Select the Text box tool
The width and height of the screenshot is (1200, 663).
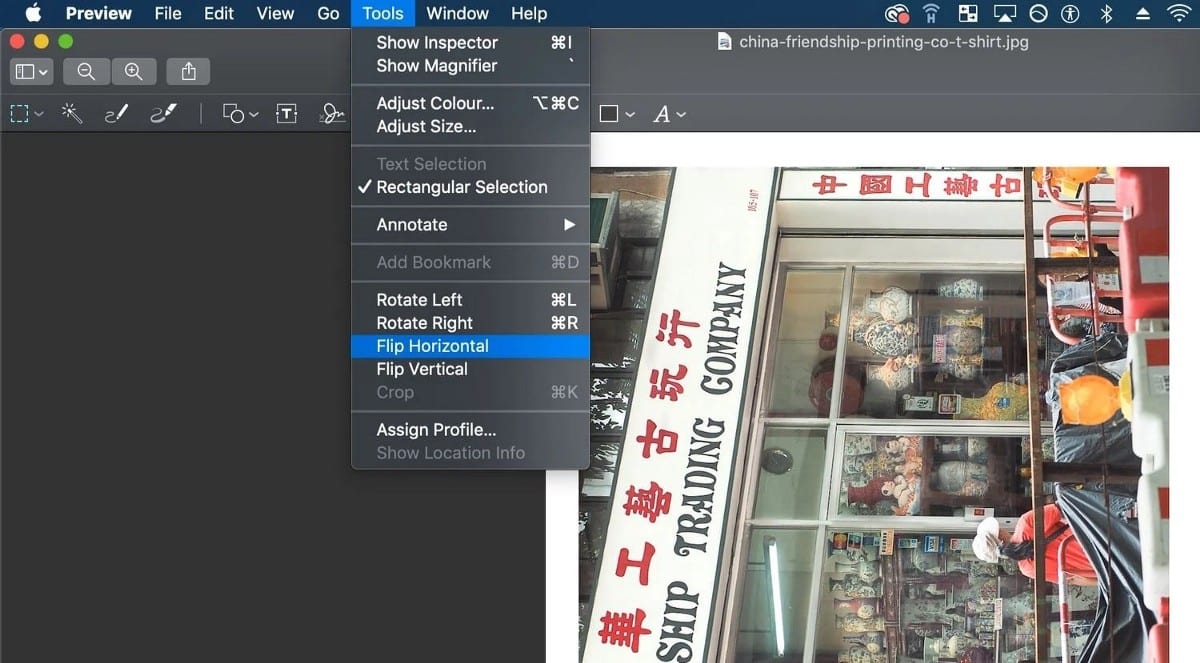pyautogui.click(x=287, y=114)
